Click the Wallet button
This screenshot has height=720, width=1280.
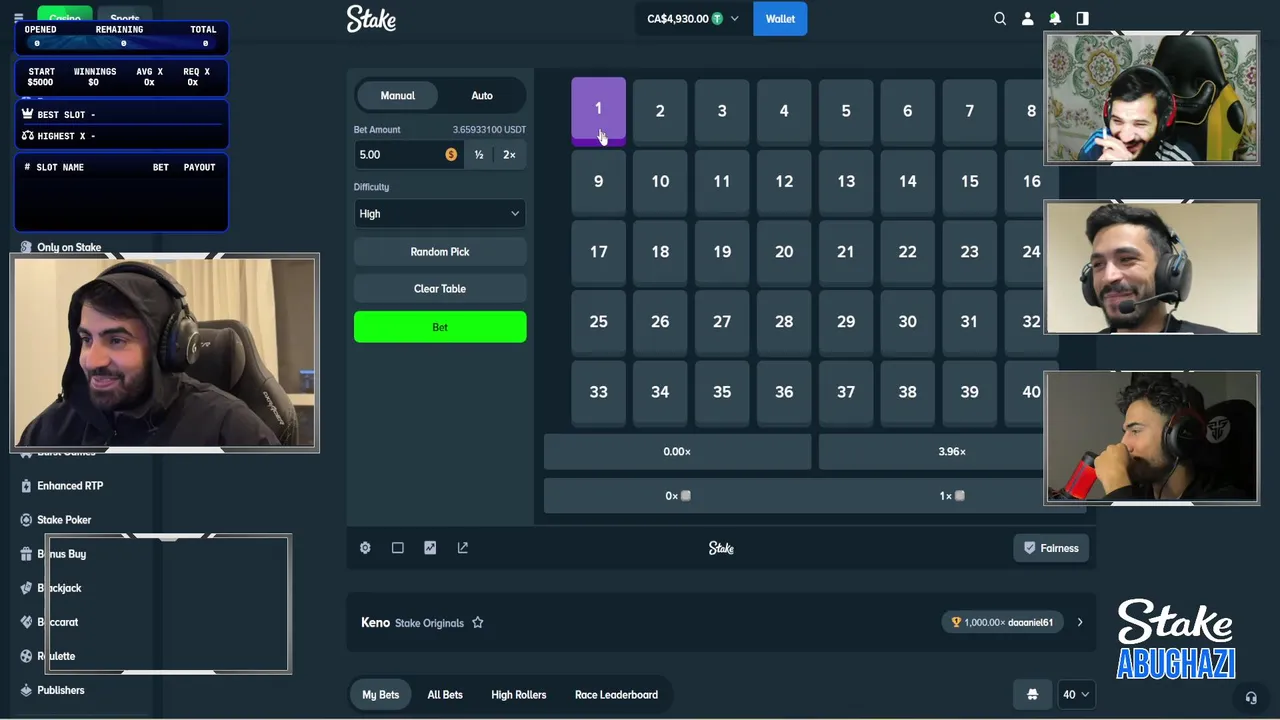(780, 18)
